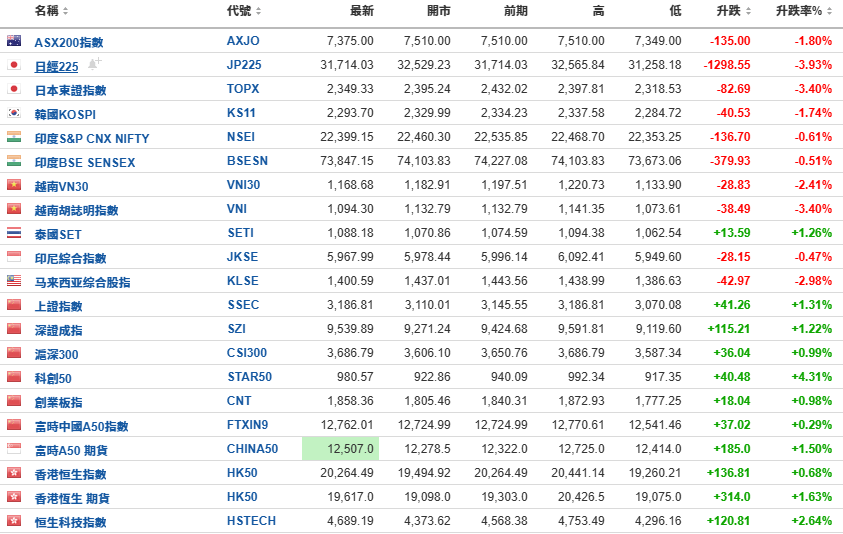This screenshot has width=843, height=534.
Task: Click the Hong Kong flag beside 恒生科技指數
Action: coord(14,521)
